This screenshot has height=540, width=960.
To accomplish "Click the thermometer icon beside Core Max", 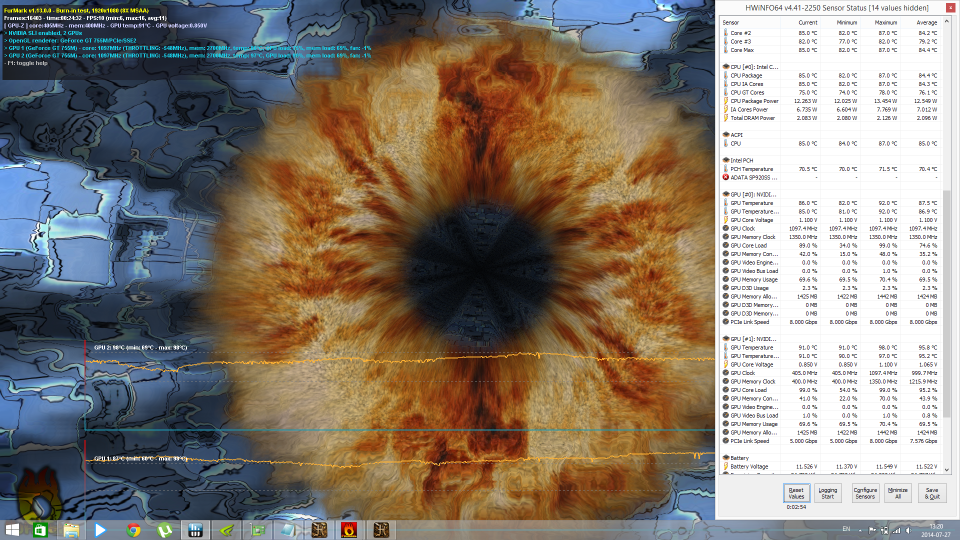I will coord(726,50).
